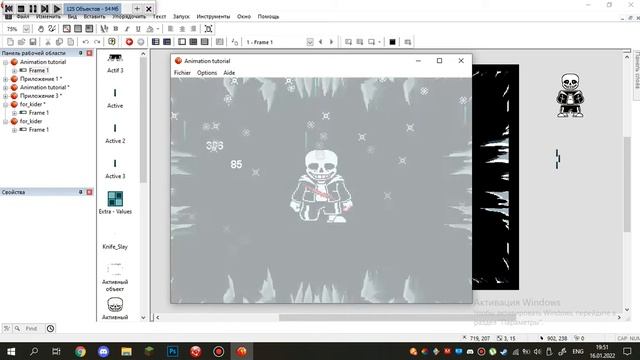640x360 pixels.
Task: Stop the running application
Action: [21, 9]
